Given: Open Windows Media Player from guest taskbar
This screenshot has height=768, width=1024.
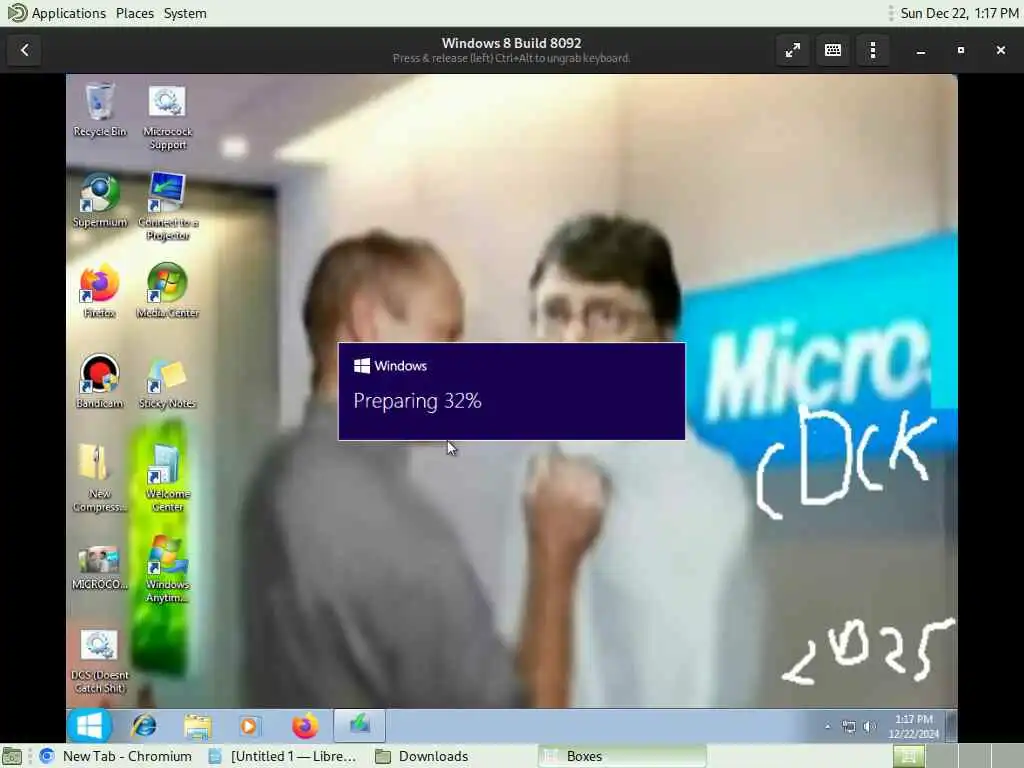Looking at the screenshot, I should click(x=249, y=726).
